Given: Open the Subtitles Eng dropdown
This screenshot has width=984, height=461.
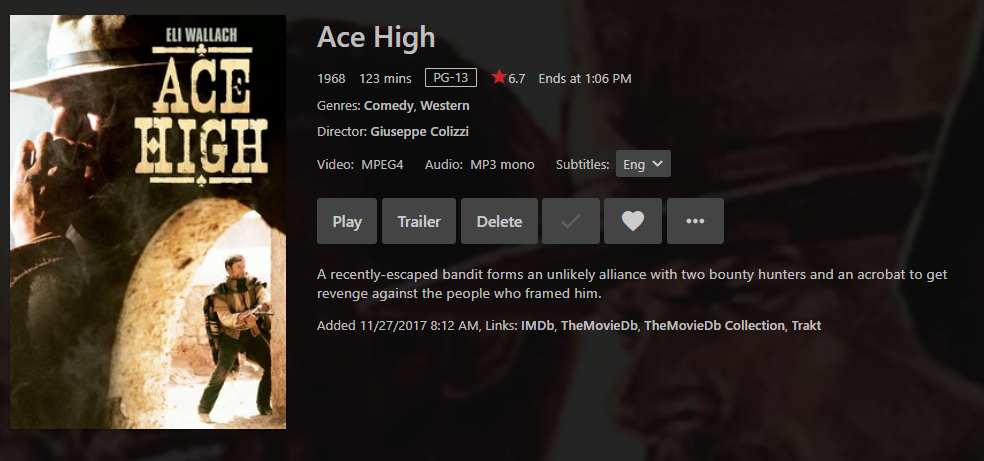Looking at the screenshot, I should [x=643, y=164].
